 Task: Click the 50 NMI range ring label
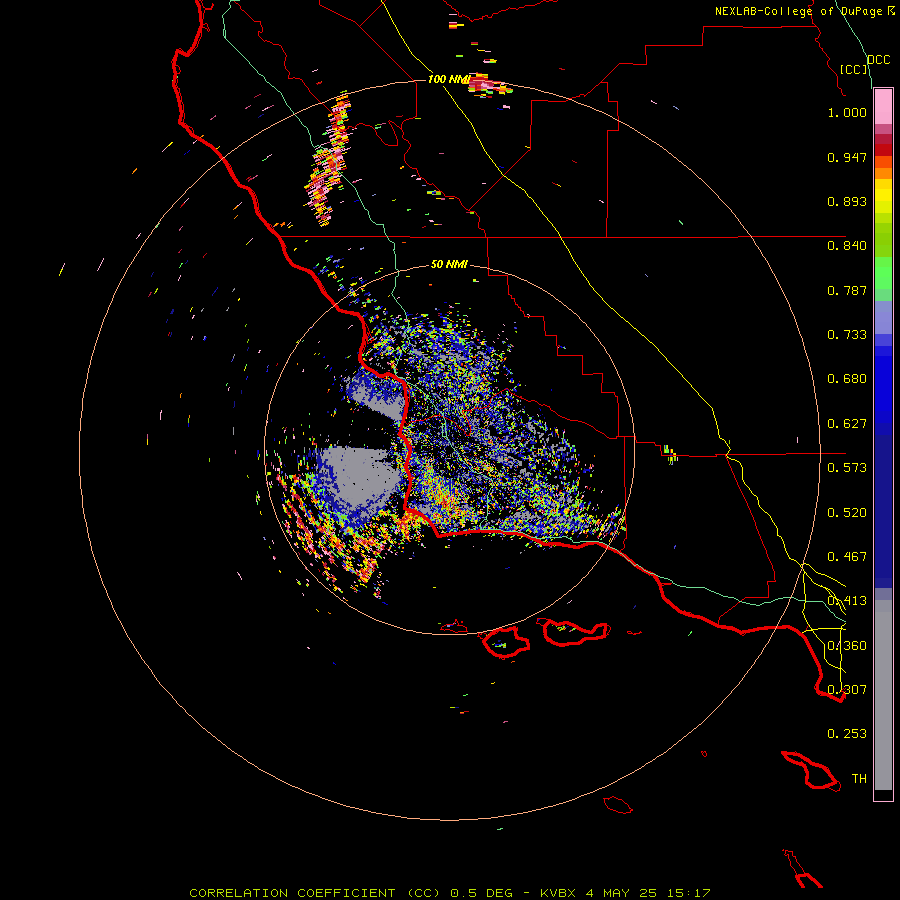tap(449, 264)
